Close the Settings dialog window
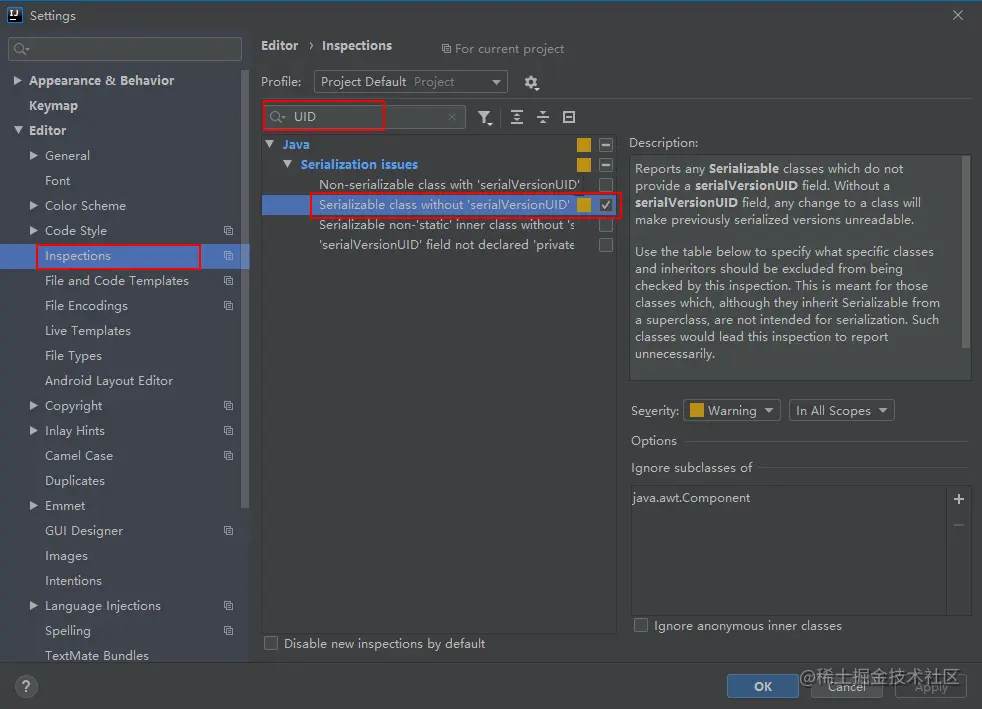Viewport: 982px width, 709px height. coord(958,15)
